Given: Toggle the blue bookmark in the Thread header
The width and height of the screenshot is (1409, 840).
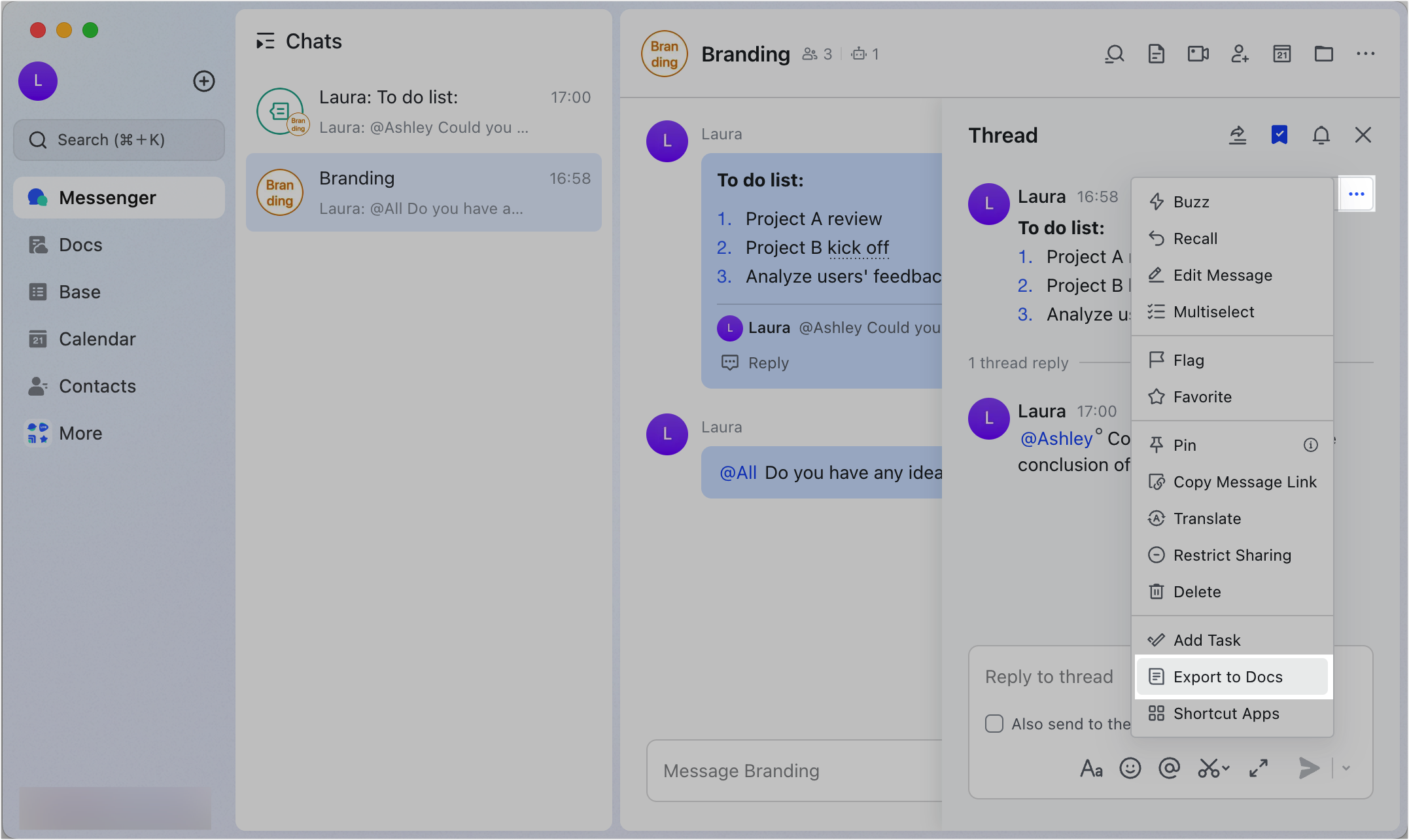Looking at the screenshot, I should [x=1279, y=135].
